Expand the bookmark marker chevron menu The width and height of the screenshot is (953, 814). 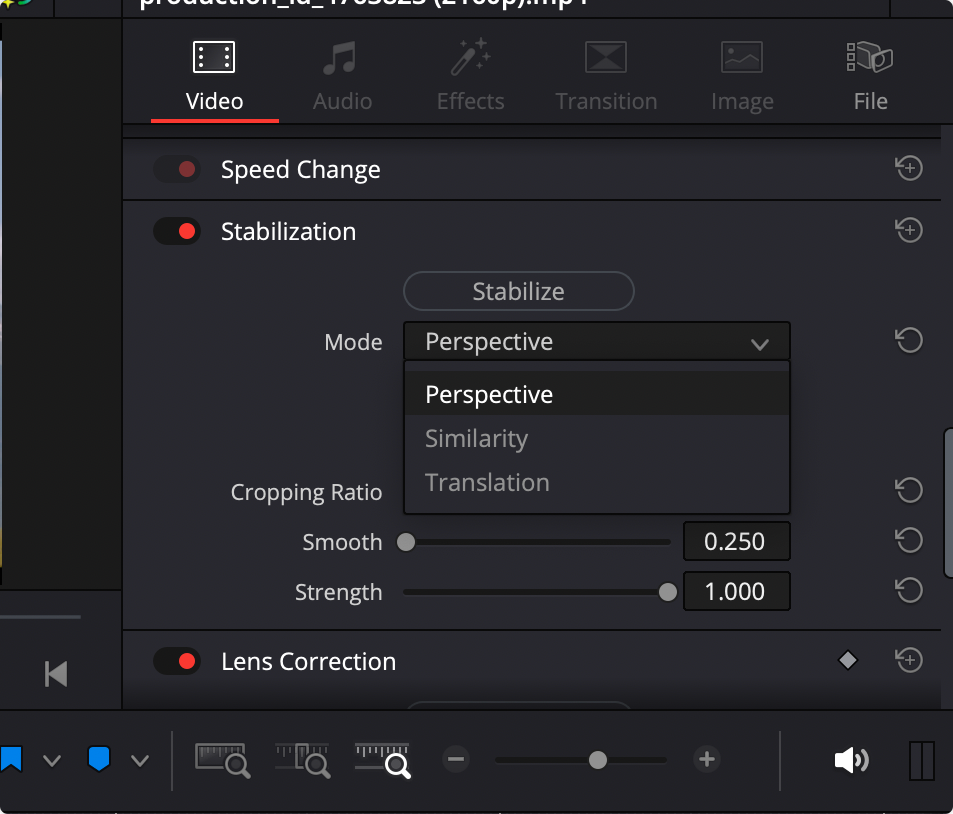pos(52,760)
